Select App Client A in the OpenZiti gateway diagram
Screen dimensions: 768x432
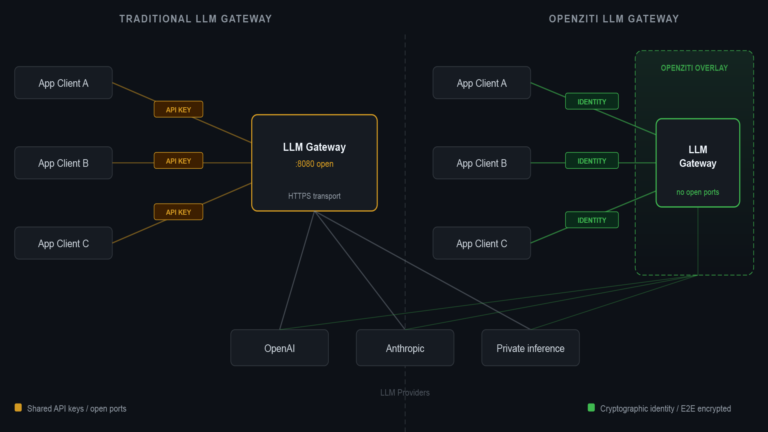pyautogui.click(x=482, y=83)
